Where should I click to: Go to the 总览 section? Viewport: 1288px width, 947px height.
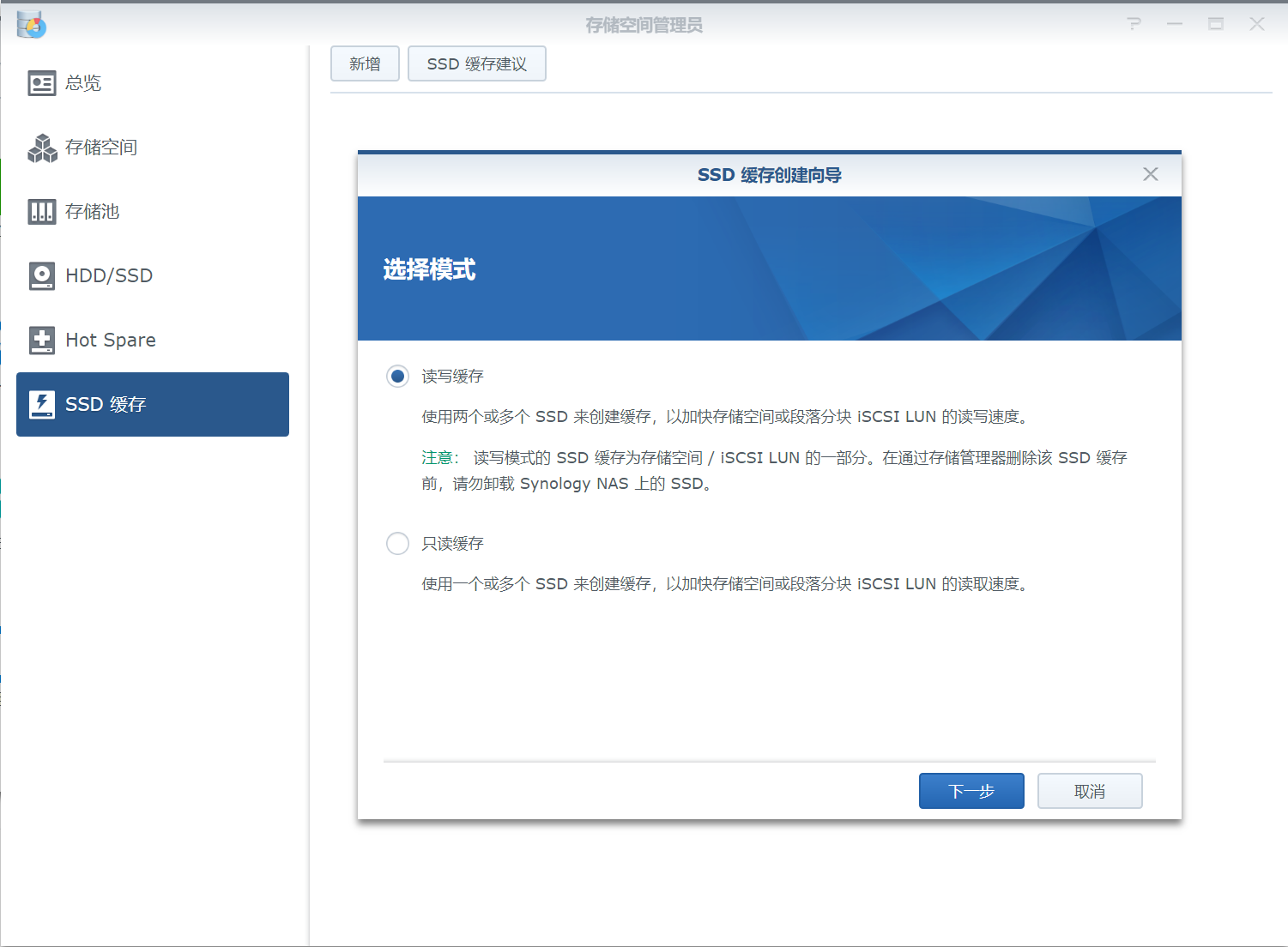coord(153,83)
